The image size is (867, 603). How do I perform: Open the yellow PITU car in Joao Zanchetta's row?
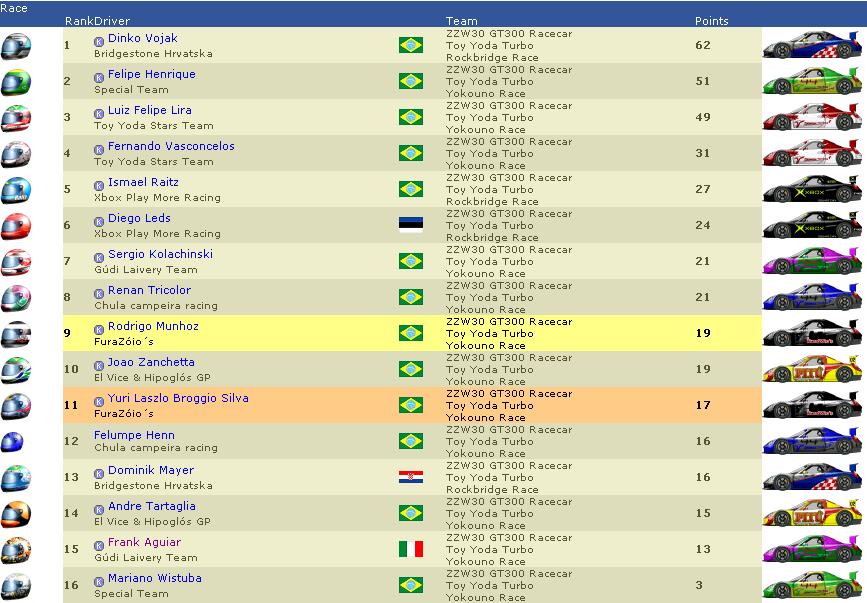812,369
